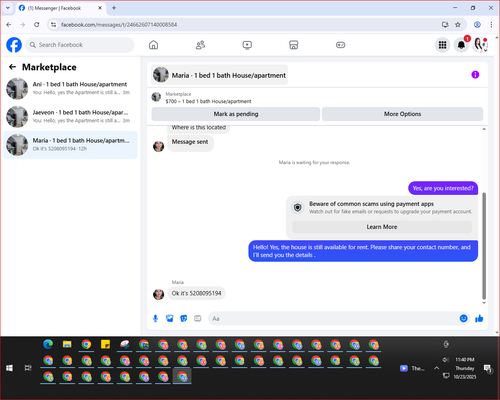Click Maria's message 'Ok it's 5208095194'
This screenshot has width=500, height=400.
[196, 293]
